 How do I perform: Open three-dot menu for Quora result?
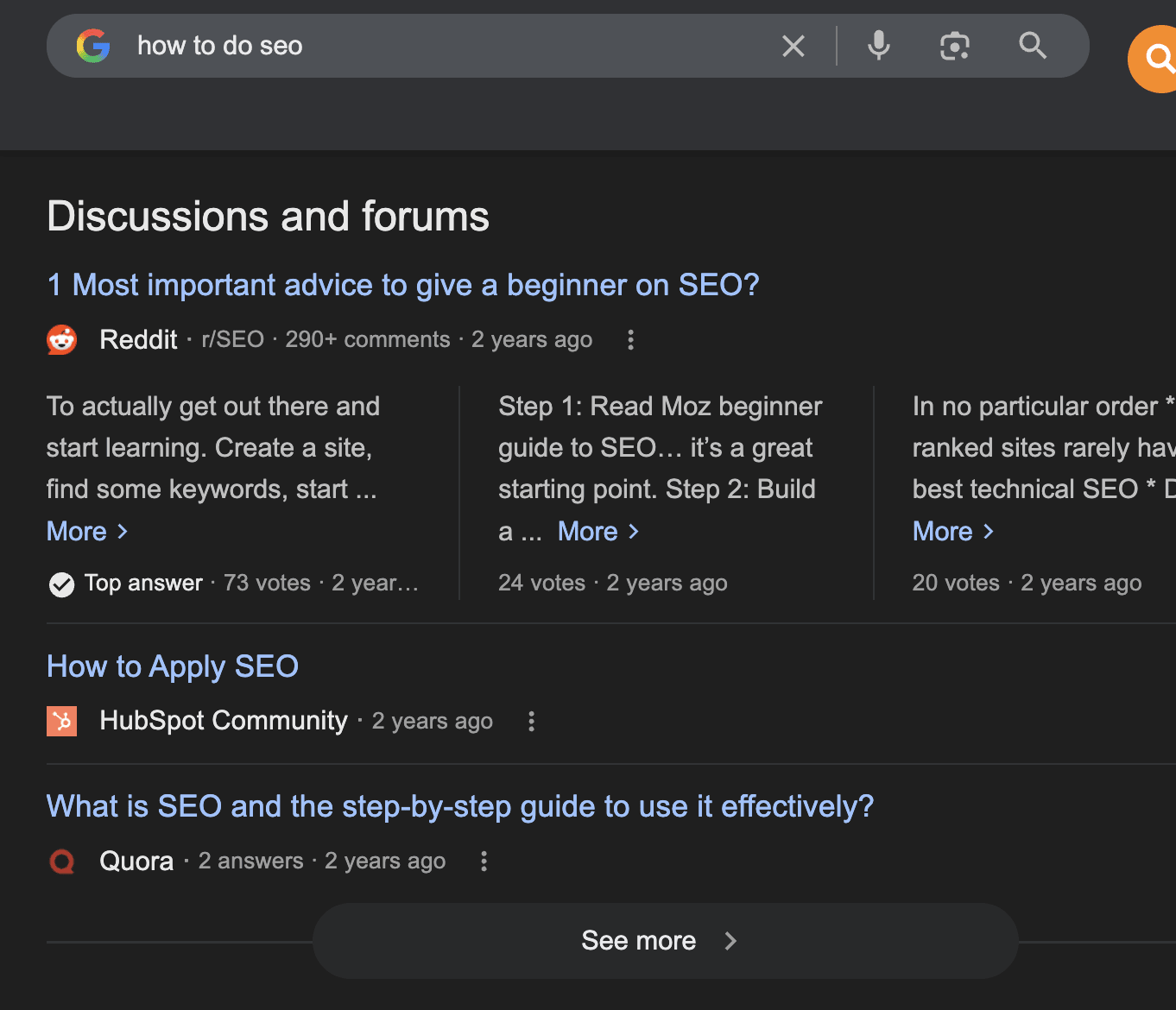click(484, 862)
